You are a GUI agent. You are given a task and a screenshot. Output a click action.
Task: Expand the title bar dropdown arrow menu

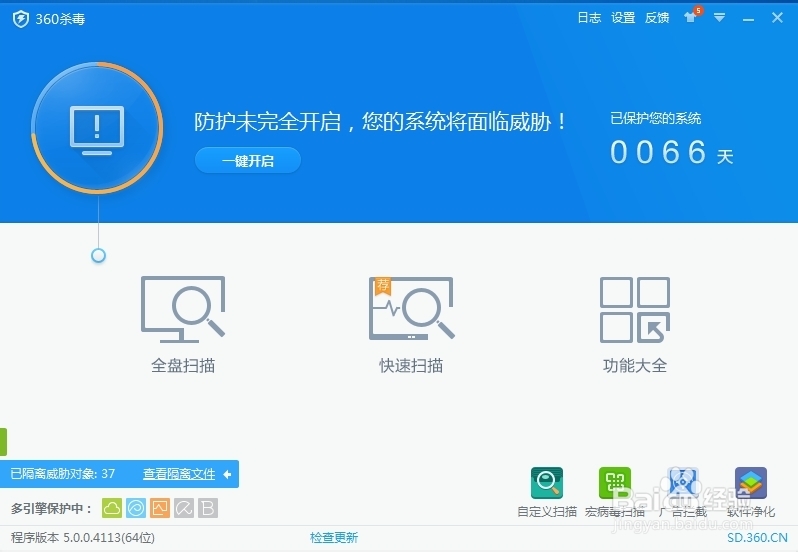(x=719, y=18)
